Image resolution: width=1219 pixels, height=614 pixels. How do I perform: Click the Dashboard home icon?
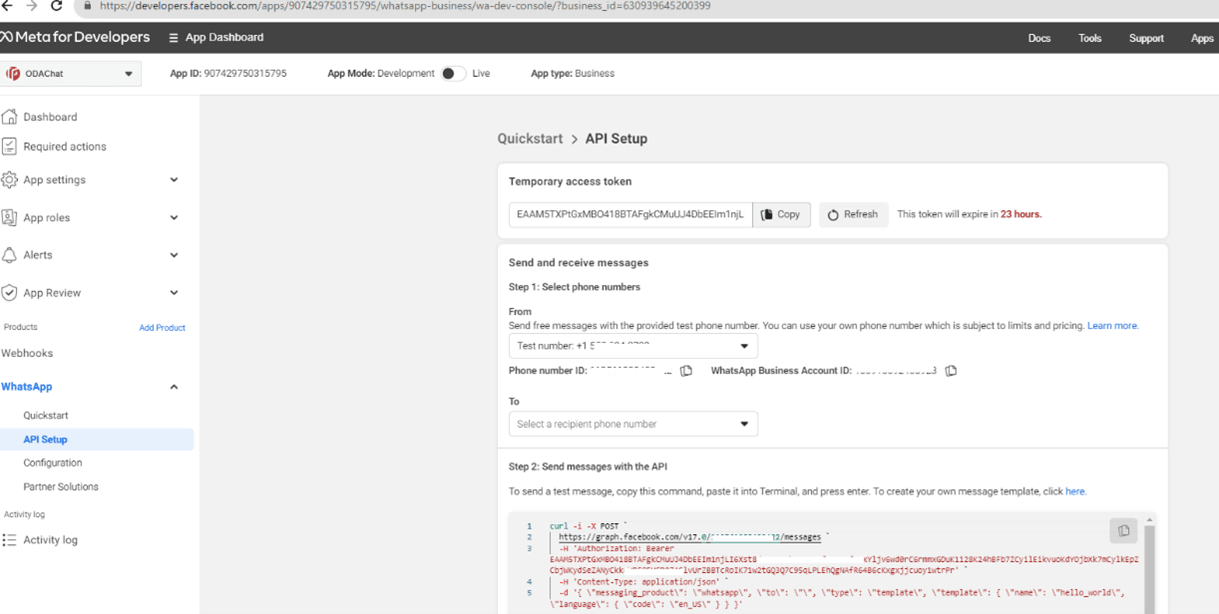[x=9, y=117]
